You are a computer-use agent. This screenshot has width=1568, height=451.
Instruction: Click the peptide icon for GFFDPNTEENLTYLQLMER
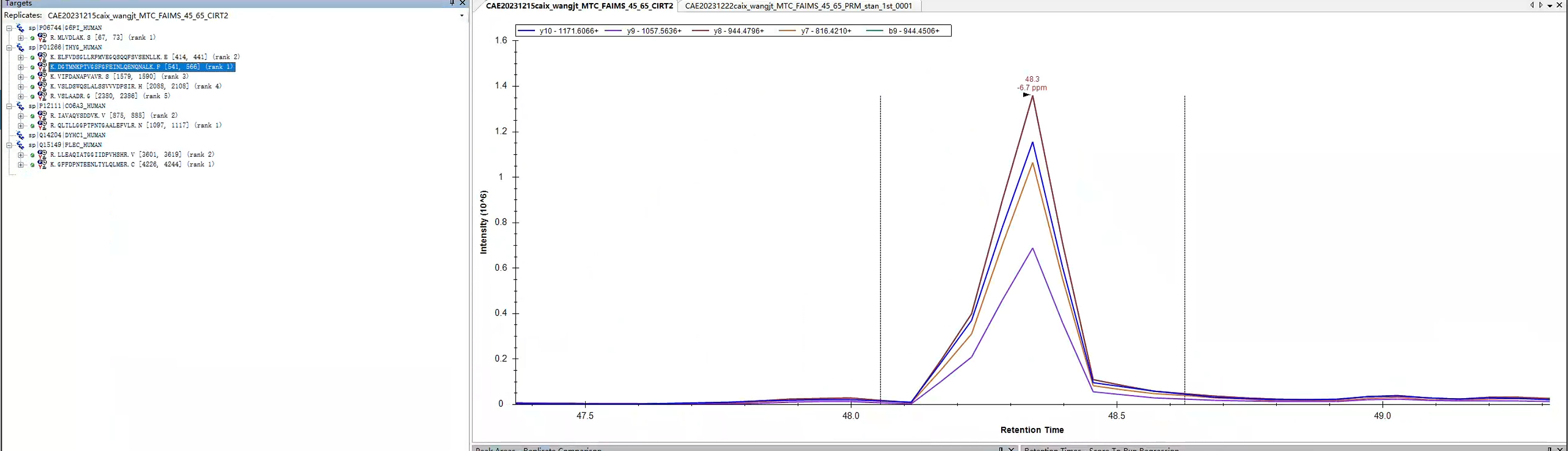tap(42, 164)
